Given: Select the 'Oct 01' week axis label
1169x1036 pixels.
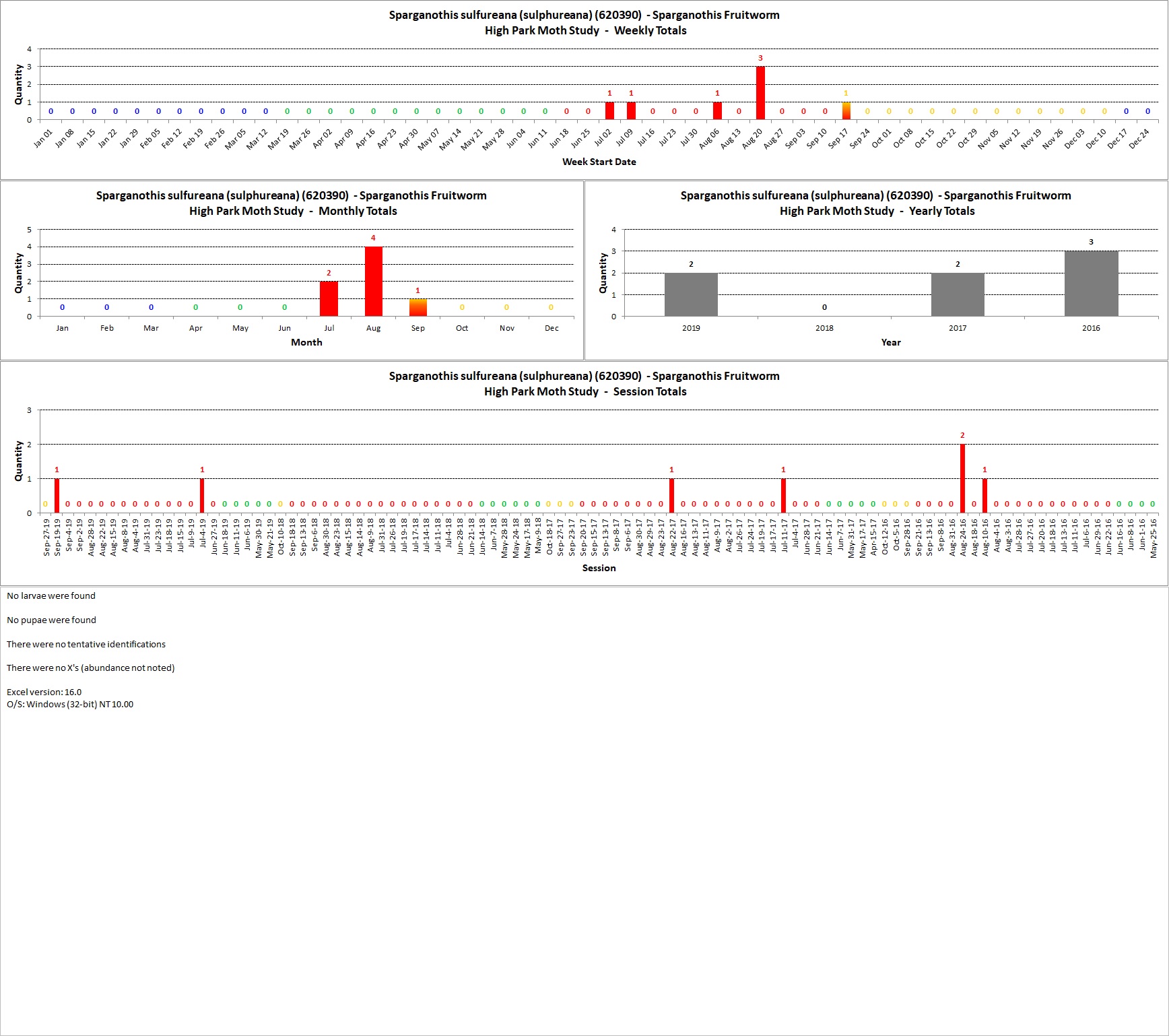Looking at the screenshot, I should [x=881, y=138].
